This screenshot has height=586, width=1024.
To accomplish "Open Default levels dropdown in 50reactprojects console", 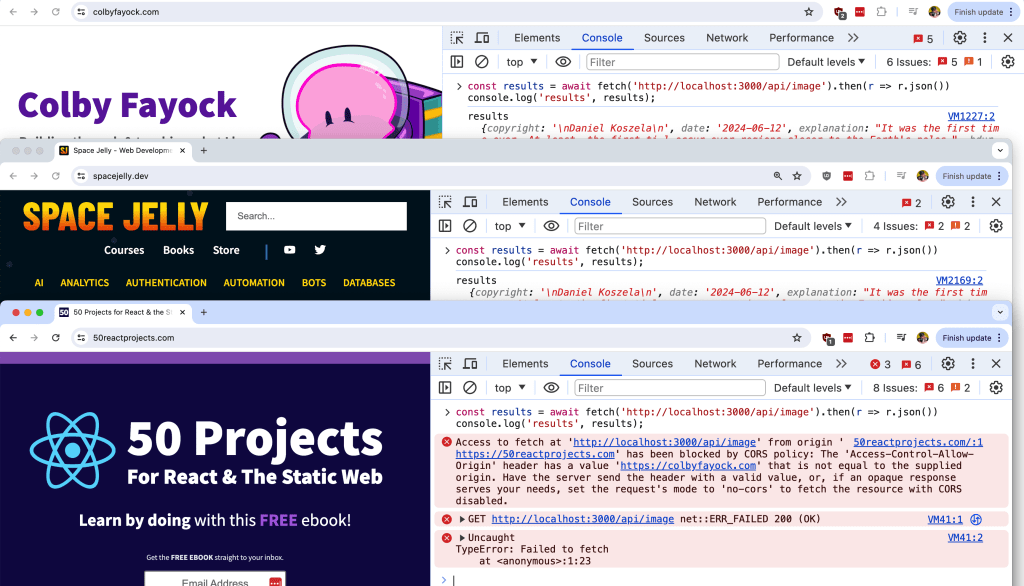I will click(x=812, y=388).
